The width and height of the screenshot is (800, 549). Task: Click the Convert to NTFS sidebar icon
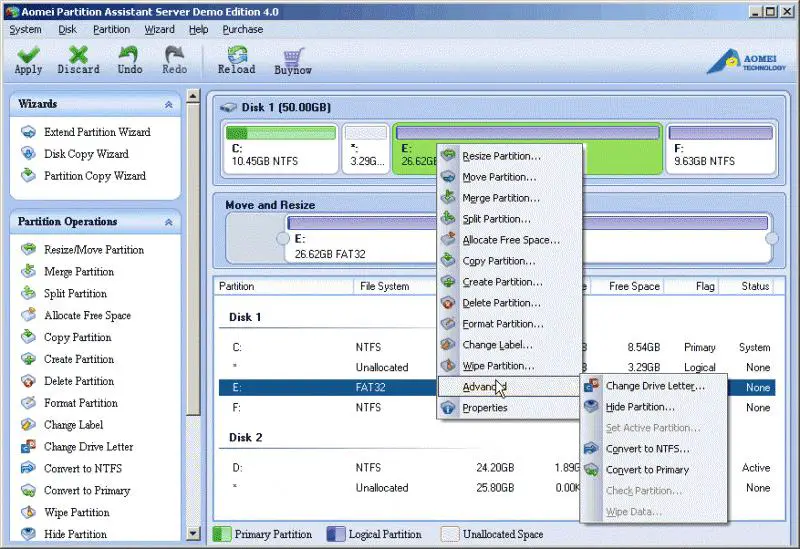point(29,468)
